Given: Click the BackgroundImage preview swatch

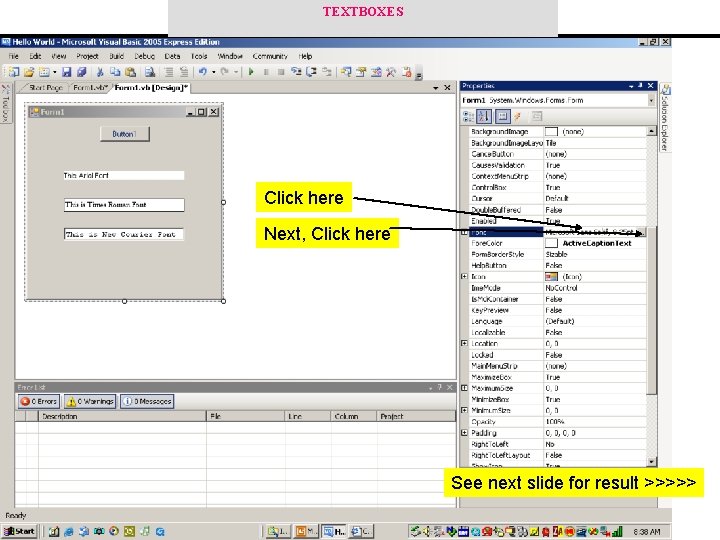Looking at the screenshot, I should (551, 131).
